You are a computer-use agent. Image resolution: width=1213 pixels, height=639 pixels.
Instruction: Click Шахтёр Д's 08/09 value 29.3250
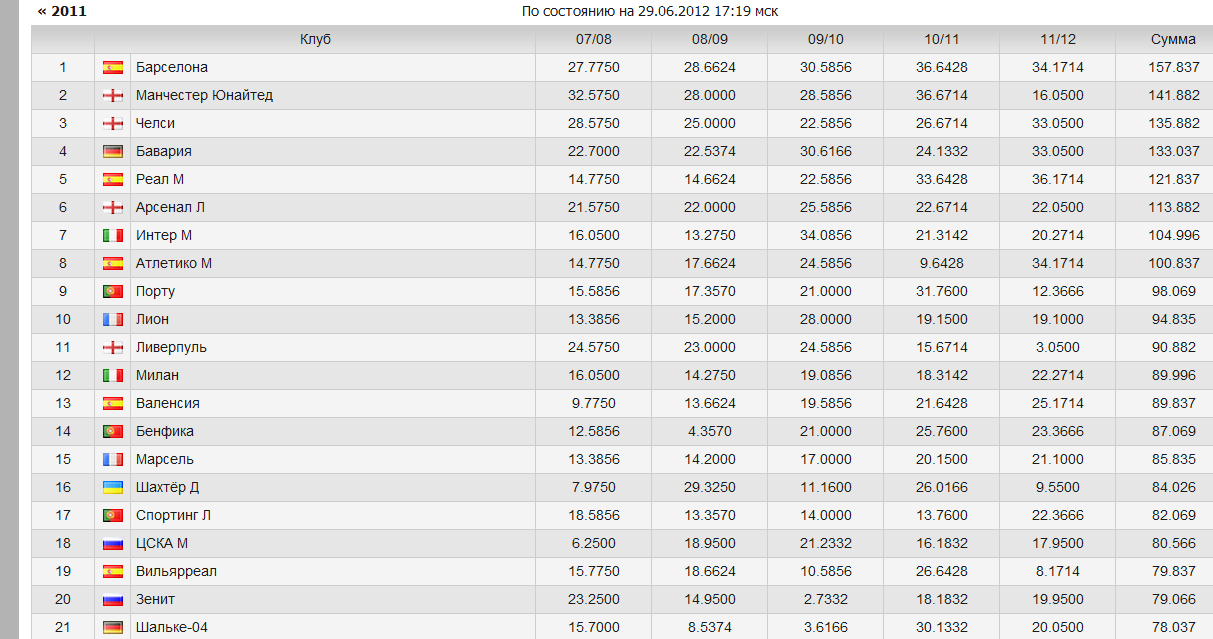tap(710, 487)
